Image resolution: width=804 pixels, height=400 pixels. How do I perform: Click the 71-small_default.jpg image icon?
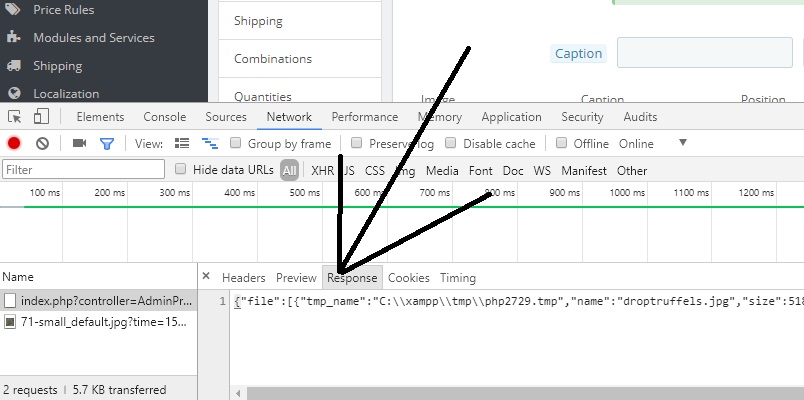tap(10, 322)
